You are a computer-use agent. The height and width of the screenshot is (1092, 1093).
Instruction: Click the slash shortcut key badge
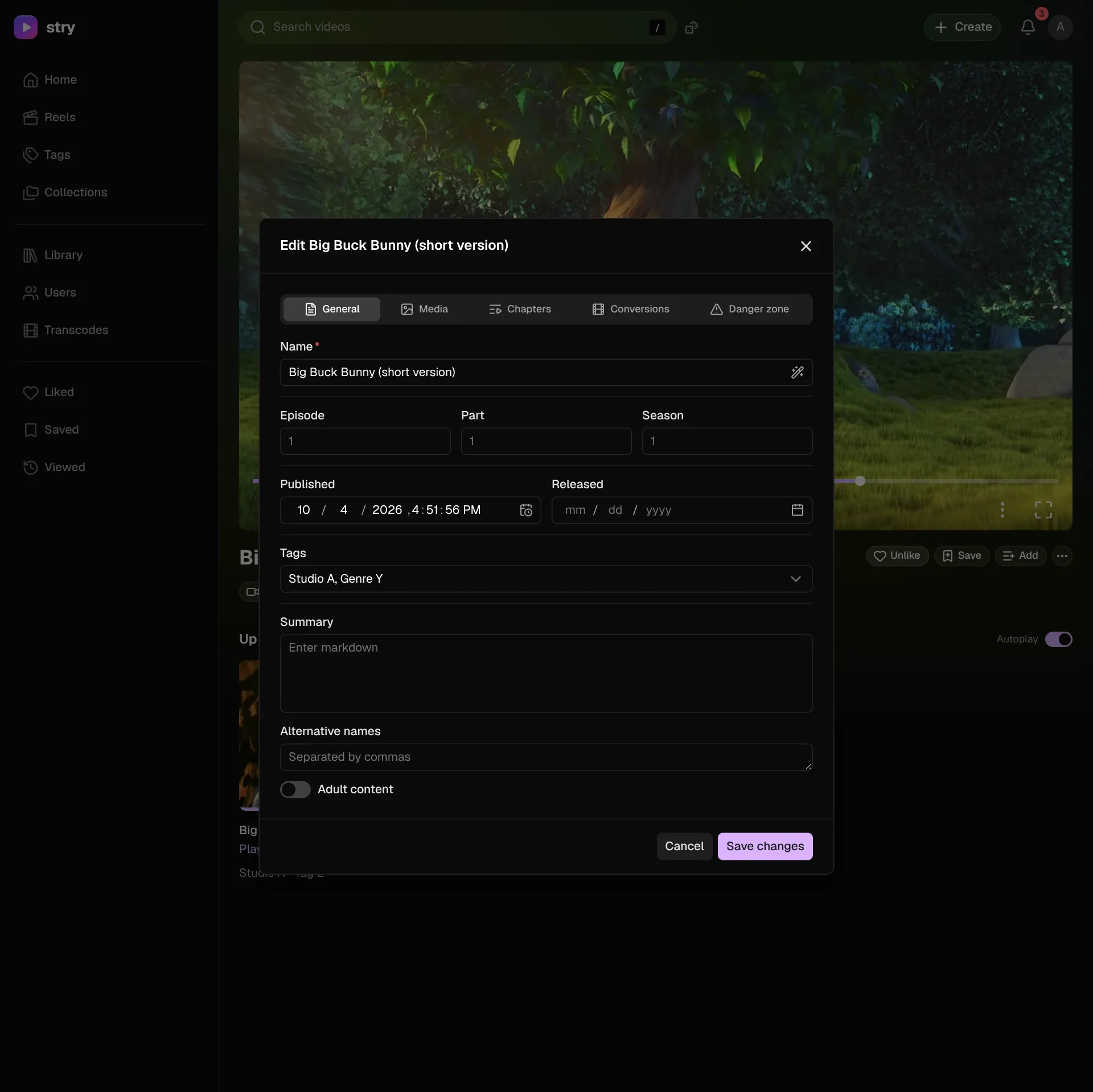pos(657,27)
